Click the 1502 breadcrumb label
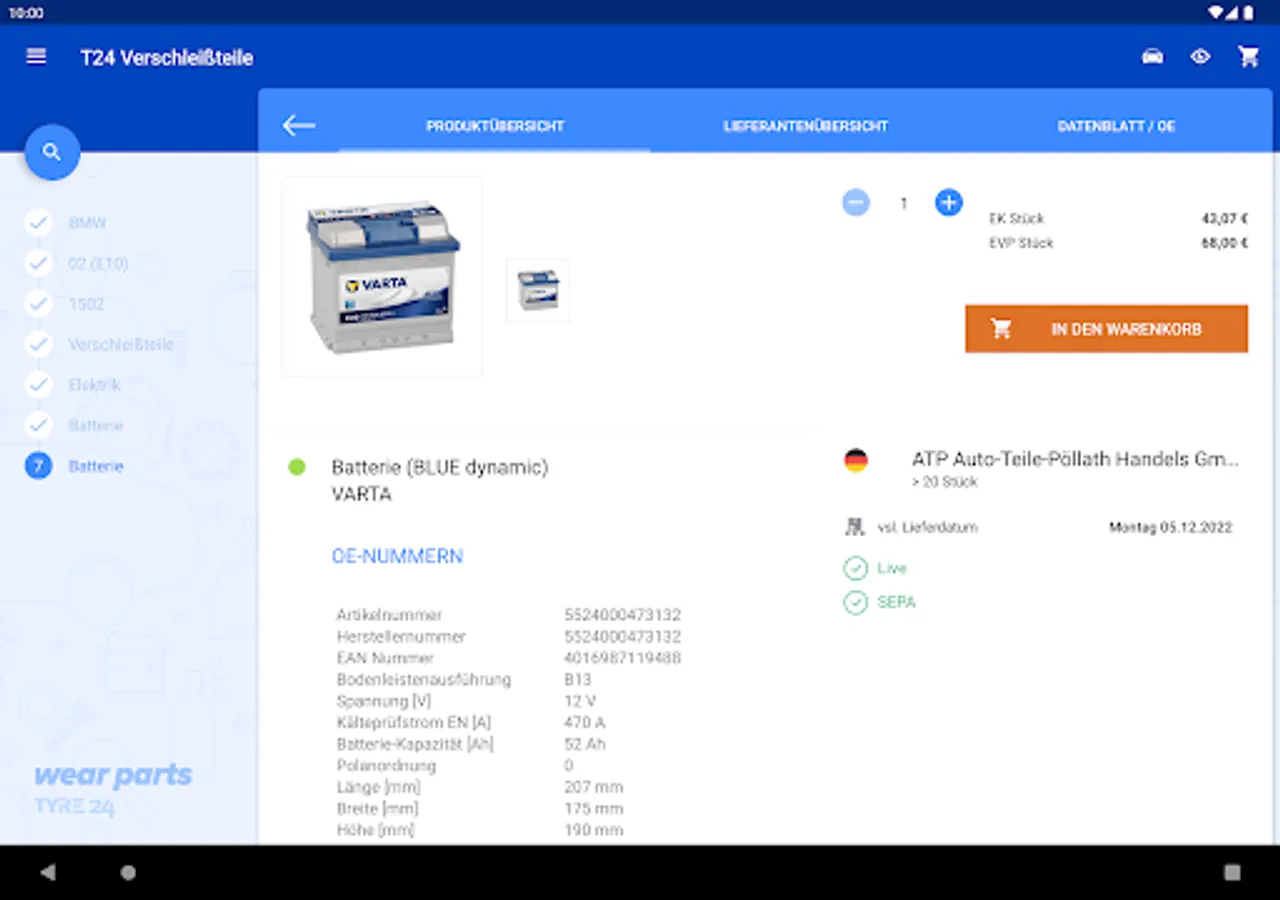Viewport: 1280px width, 900px height. point(86,304)
